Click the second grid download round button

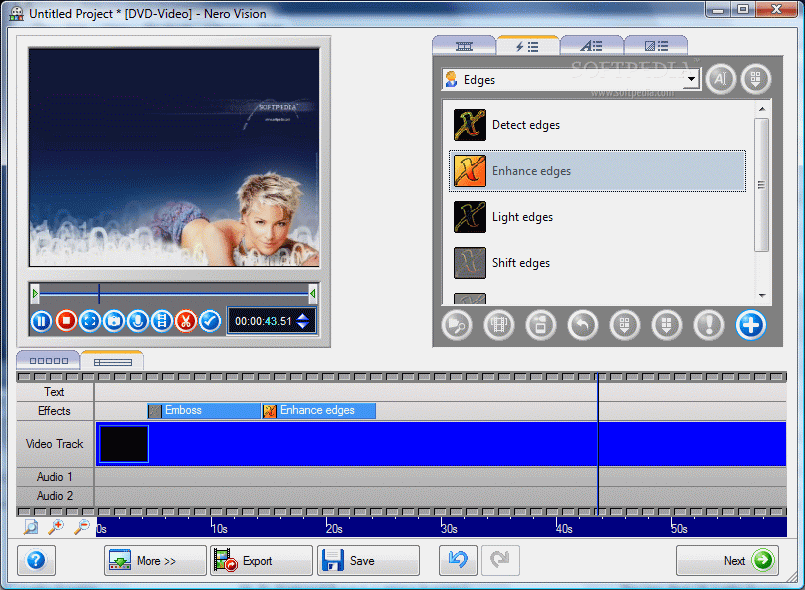click(667, 325)
